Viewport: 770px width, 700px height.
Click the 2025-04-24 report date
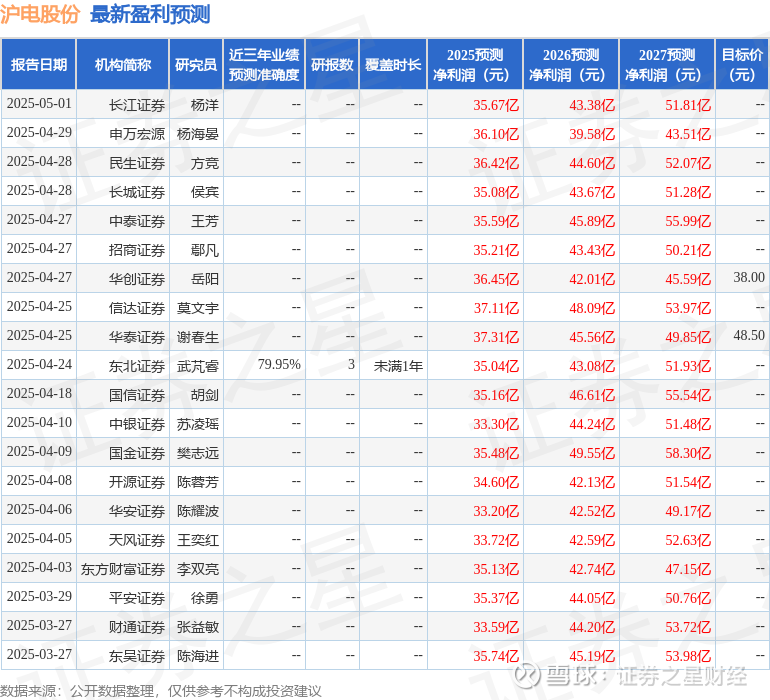click(39, 364)
